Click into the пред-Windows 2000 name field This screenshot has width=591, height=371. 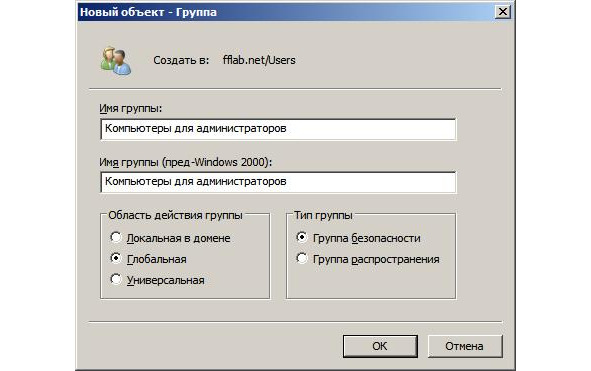tap(278, 182)
